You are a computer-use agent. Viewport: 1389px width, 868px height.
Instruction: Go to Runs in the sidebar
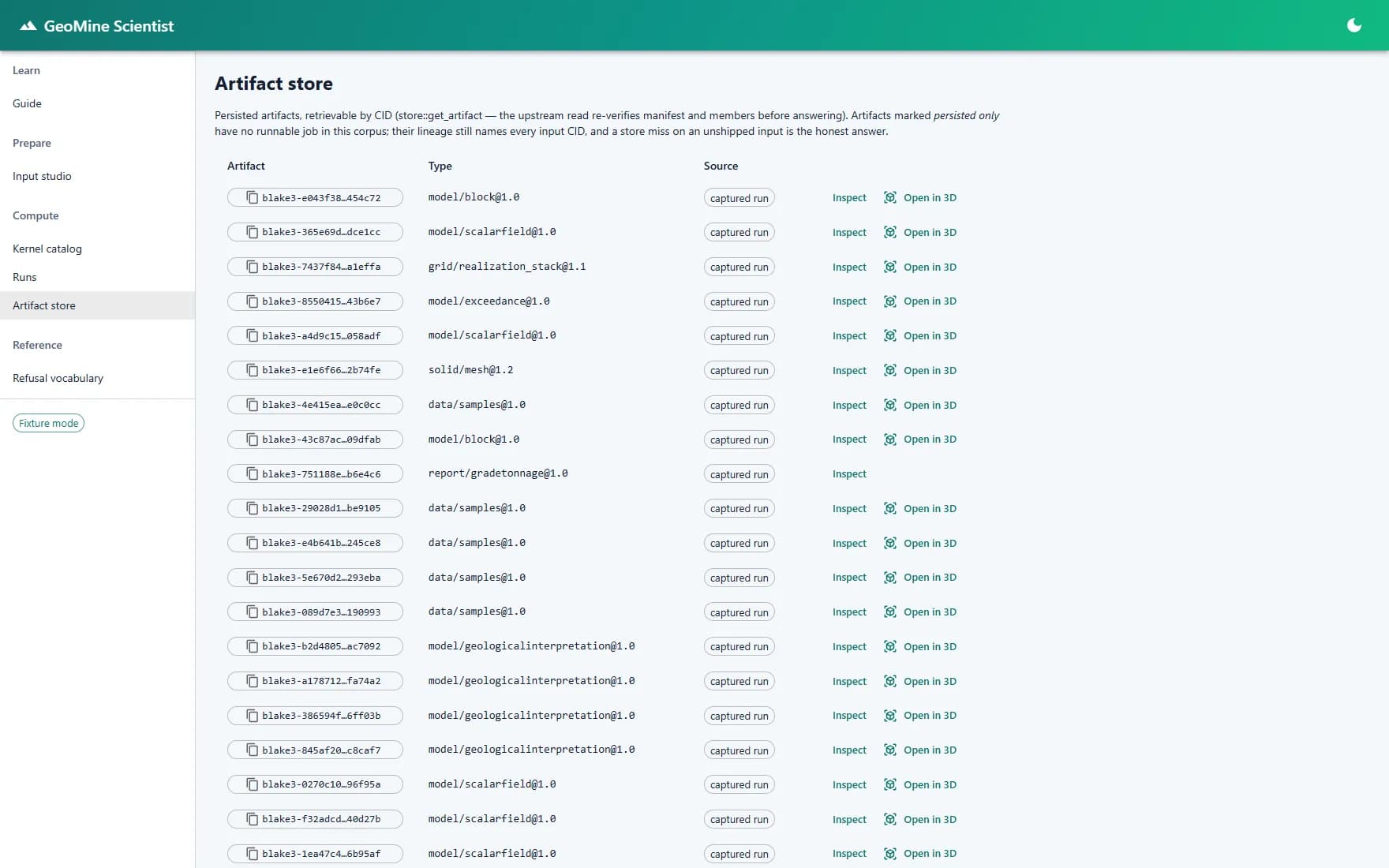pos(24,277)
